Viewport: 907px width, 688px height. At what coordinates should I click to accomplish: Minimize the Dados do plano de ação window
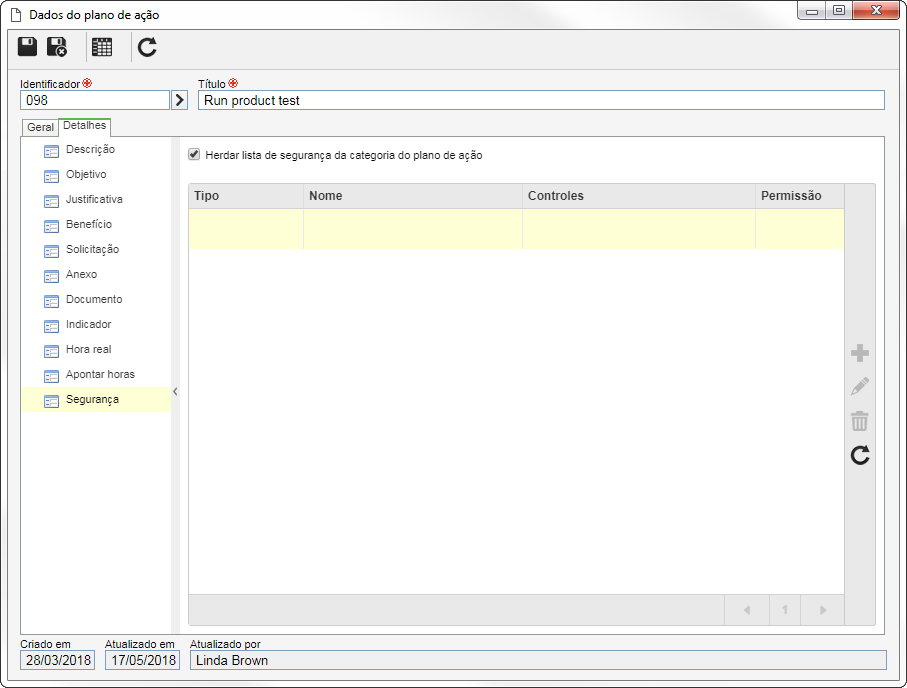point(812,11)
